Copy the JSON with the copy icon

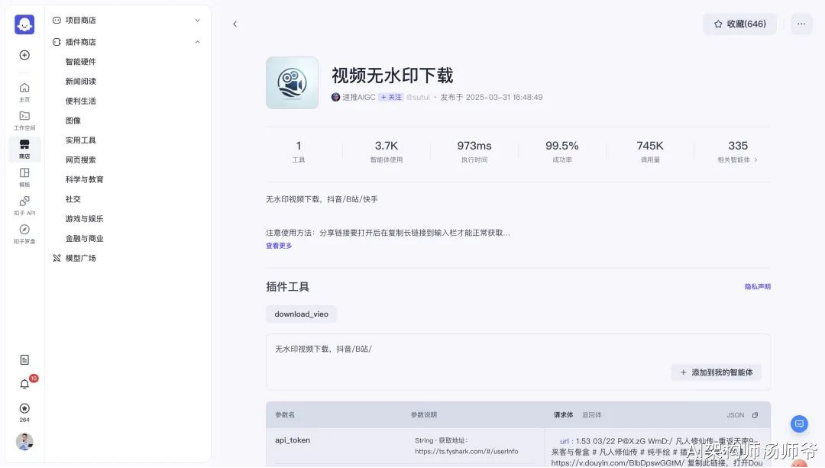coord(754,415)
